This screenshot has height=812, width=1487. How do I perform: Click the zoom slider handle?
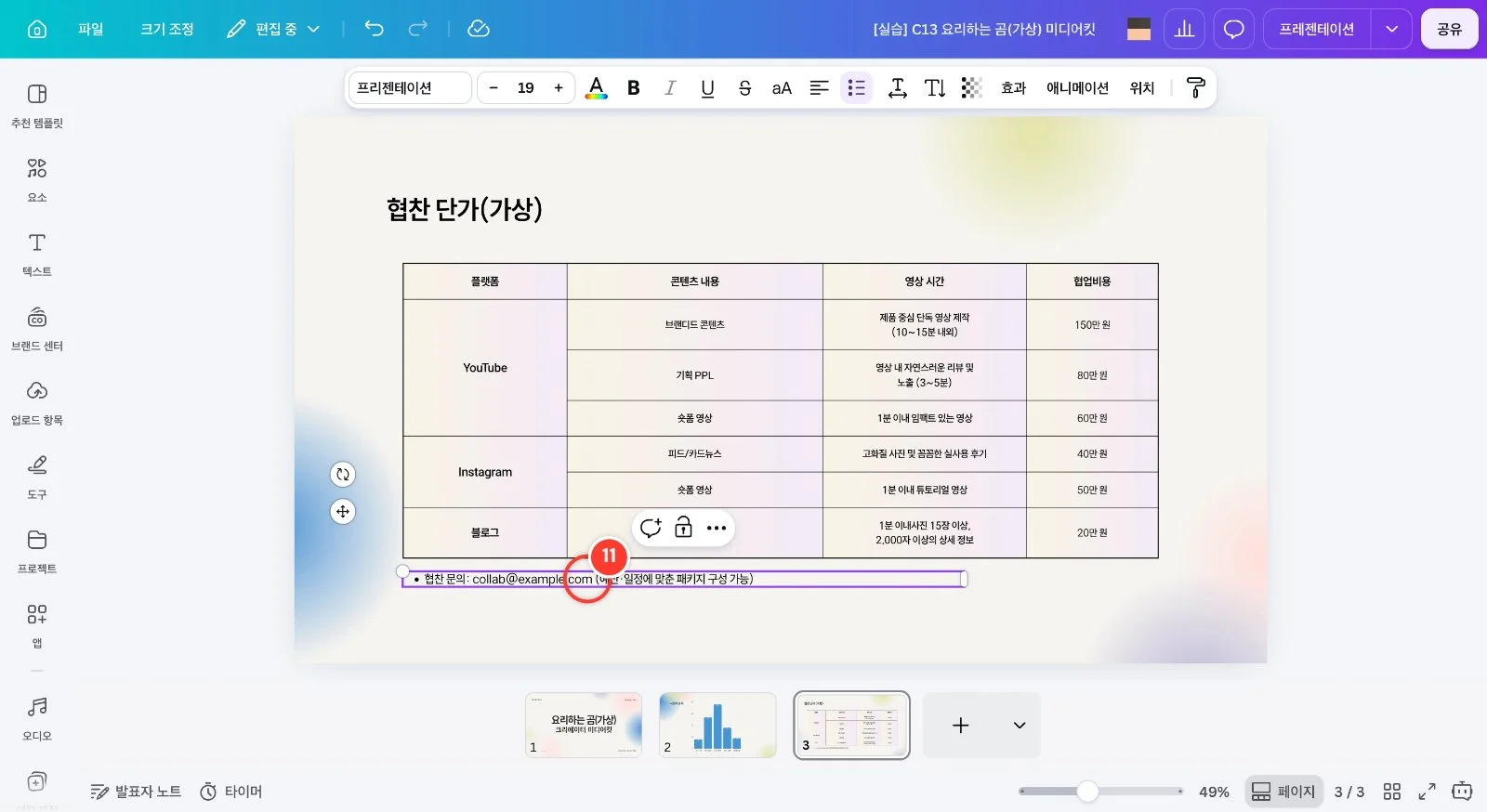pos(1087,792)
